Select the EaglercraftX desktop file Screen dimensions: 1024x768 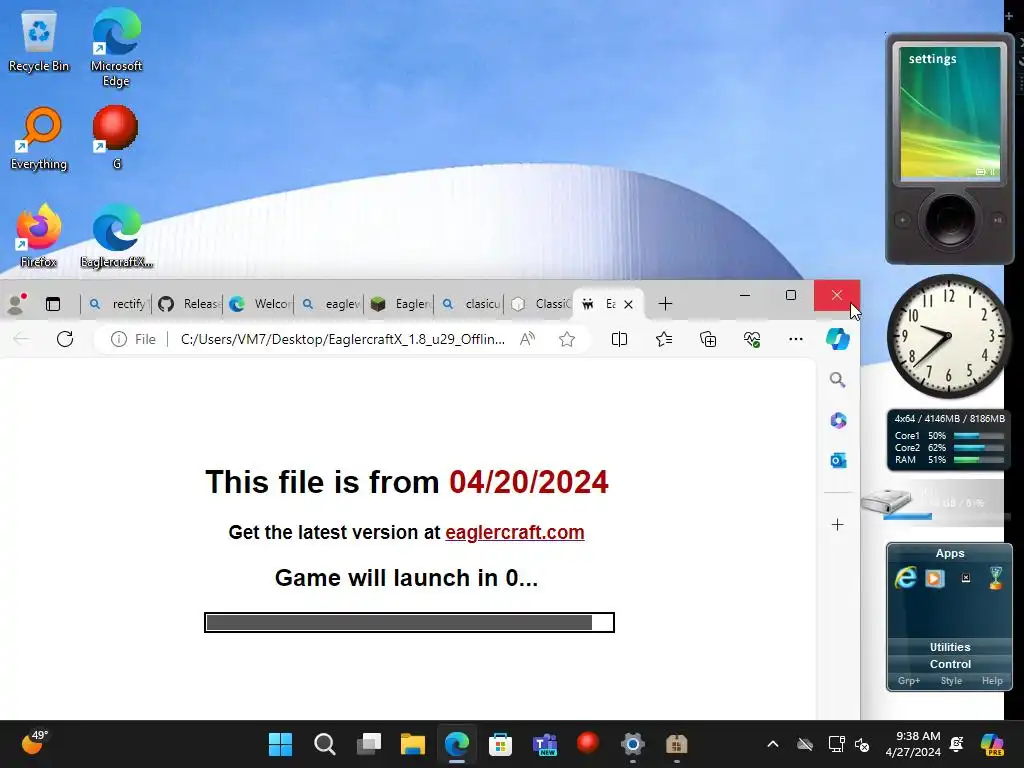tap(117, 236)
